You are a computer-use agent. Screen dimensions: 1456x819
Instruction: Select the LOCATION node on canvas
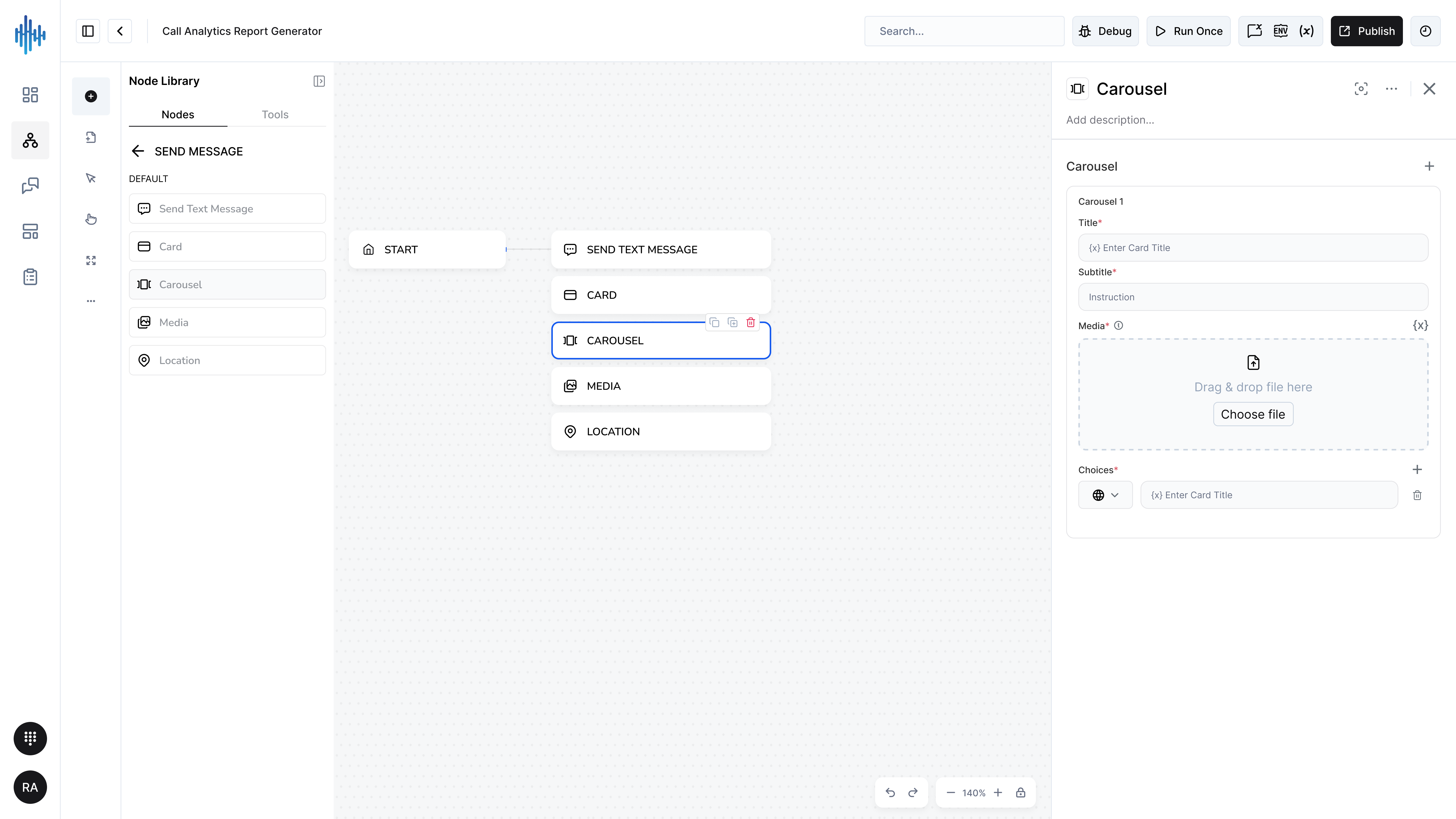click(661, 431)
